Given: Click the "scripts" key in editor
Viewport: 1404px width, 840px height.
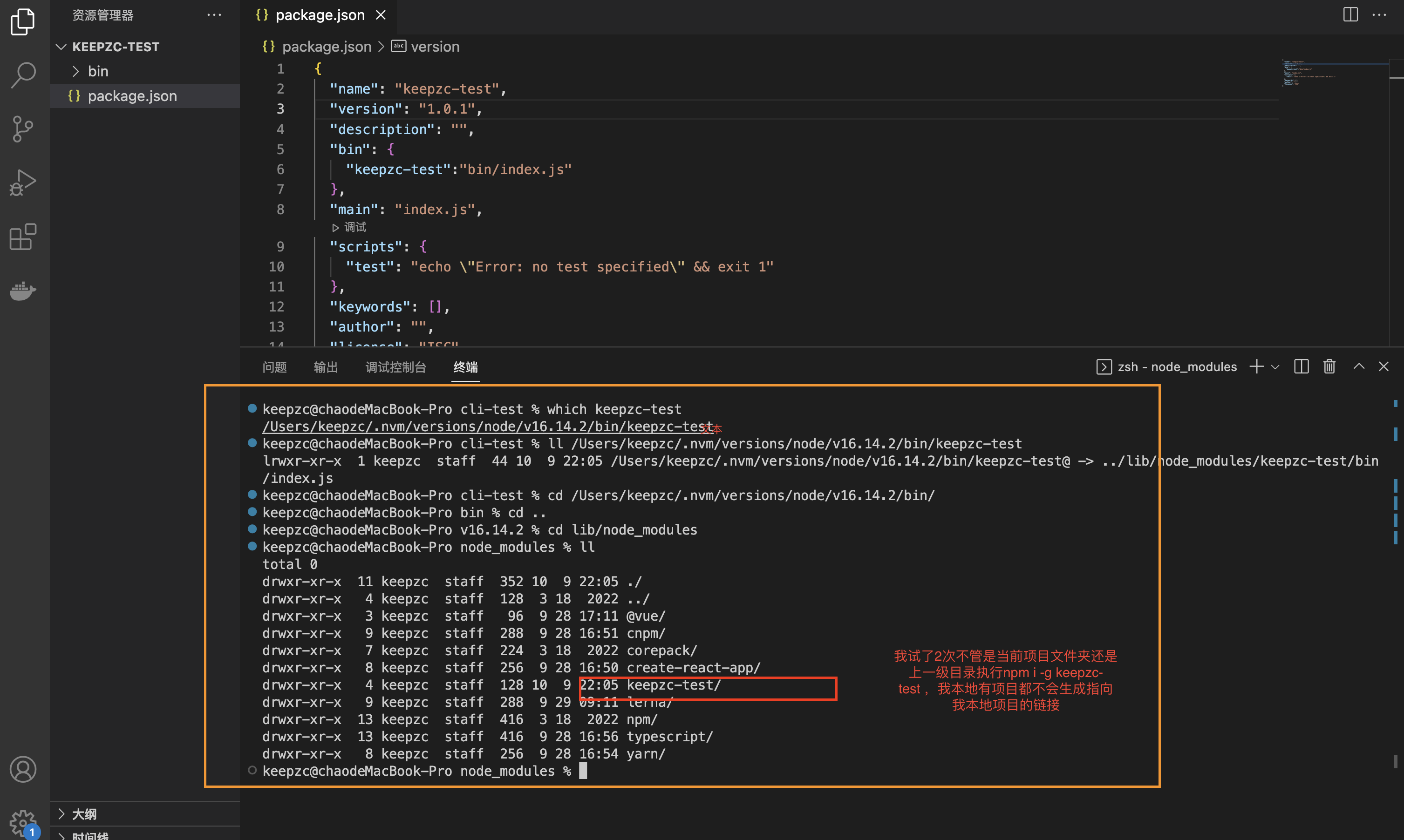Looking at the screenshot, I should (366, 247).
